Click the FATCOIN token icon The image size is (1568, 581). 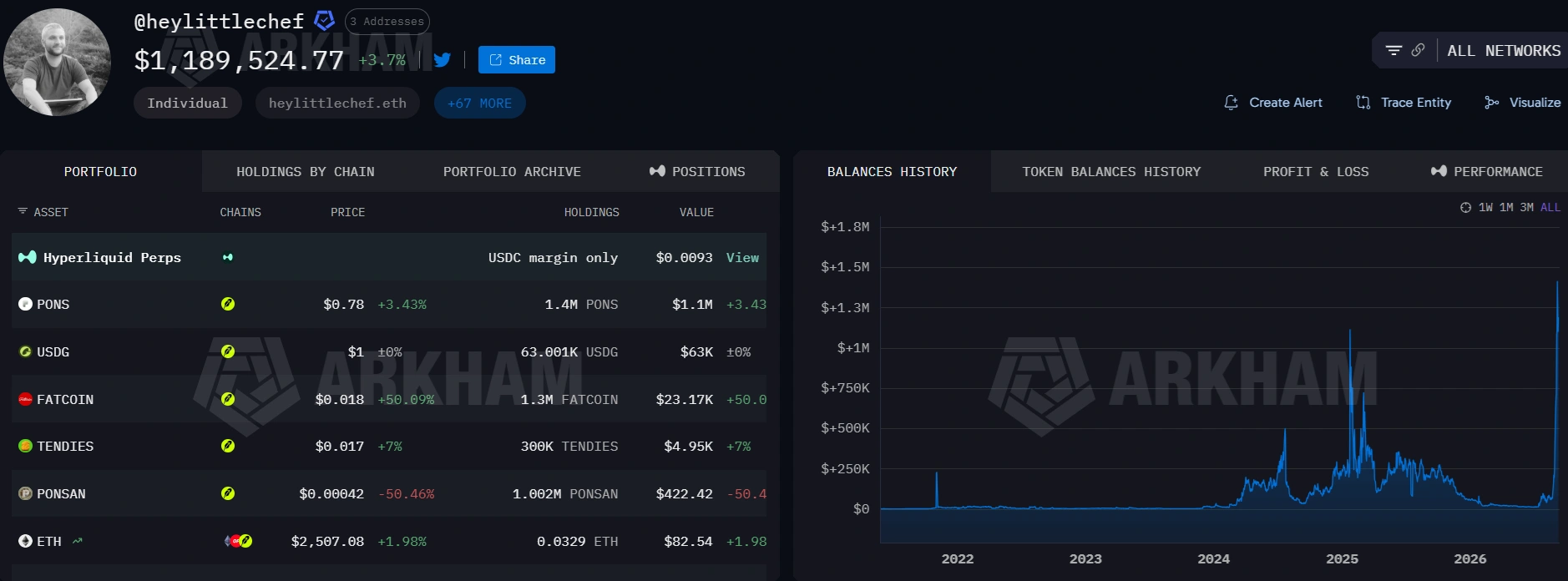click(25, 399)
